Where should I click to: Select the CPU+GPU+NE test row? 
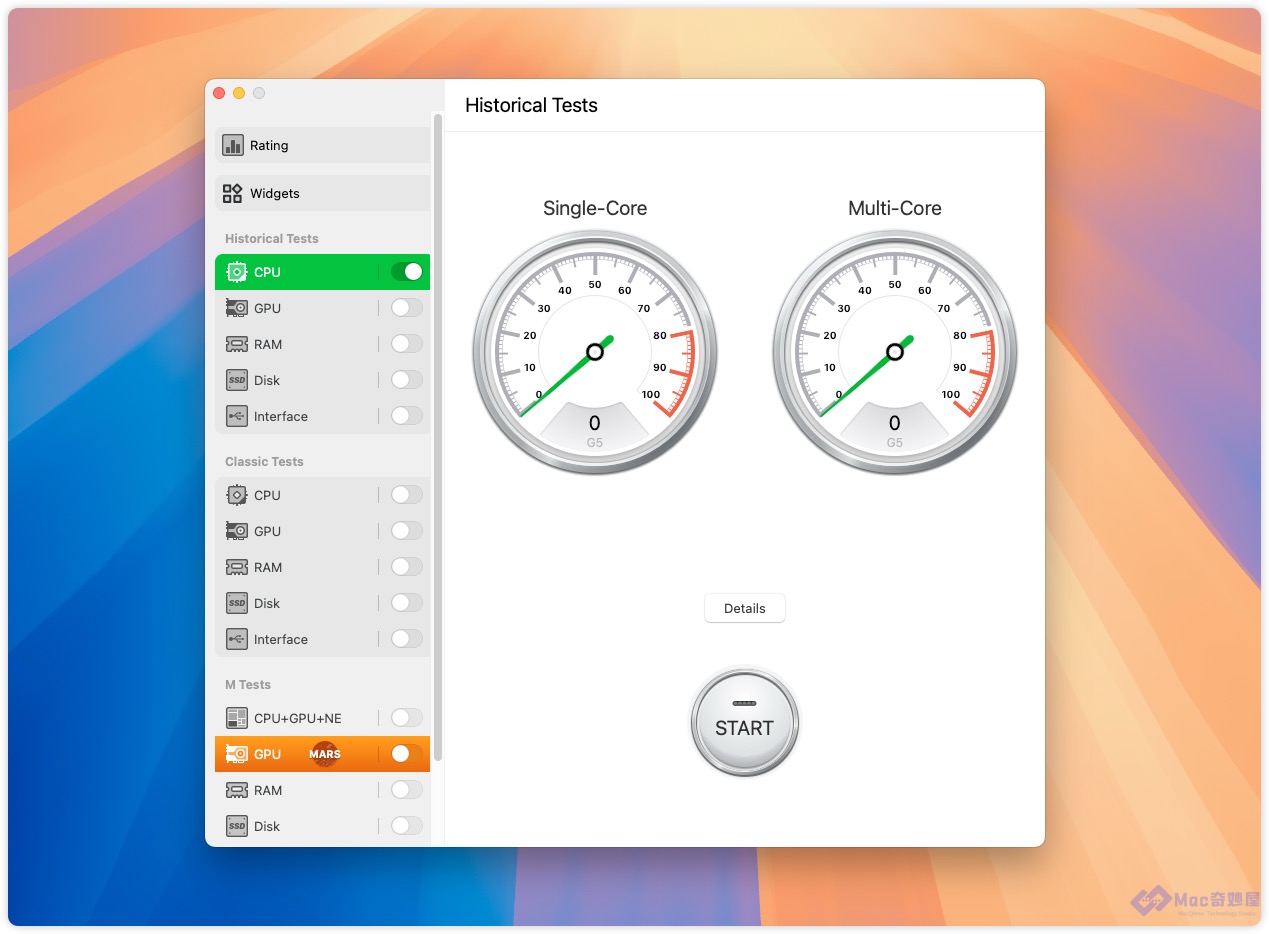point(322,718)
